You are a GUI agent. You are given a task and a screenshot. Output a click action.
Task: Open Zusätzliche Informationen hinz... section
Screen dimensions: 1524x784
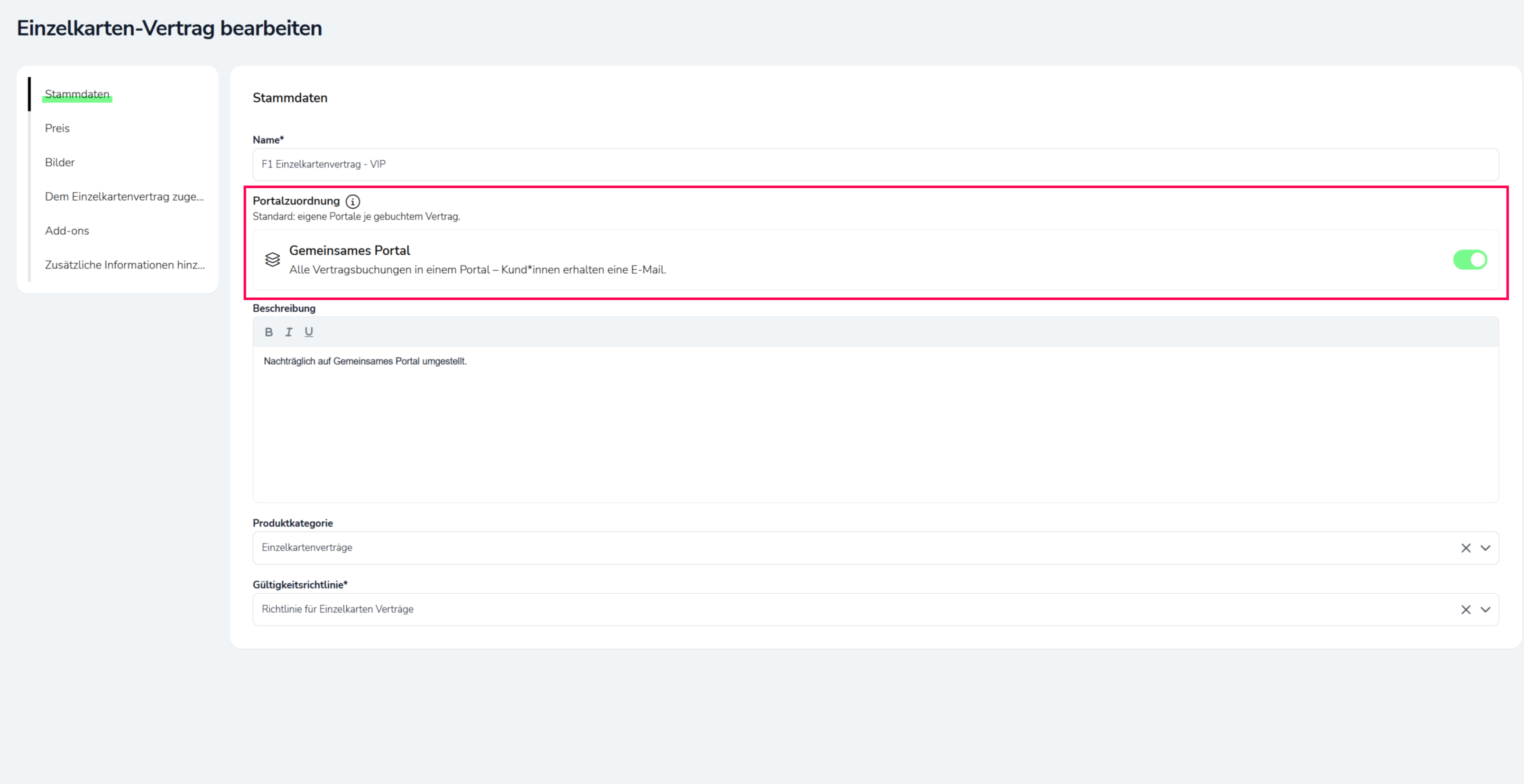[x=125, y=265]
